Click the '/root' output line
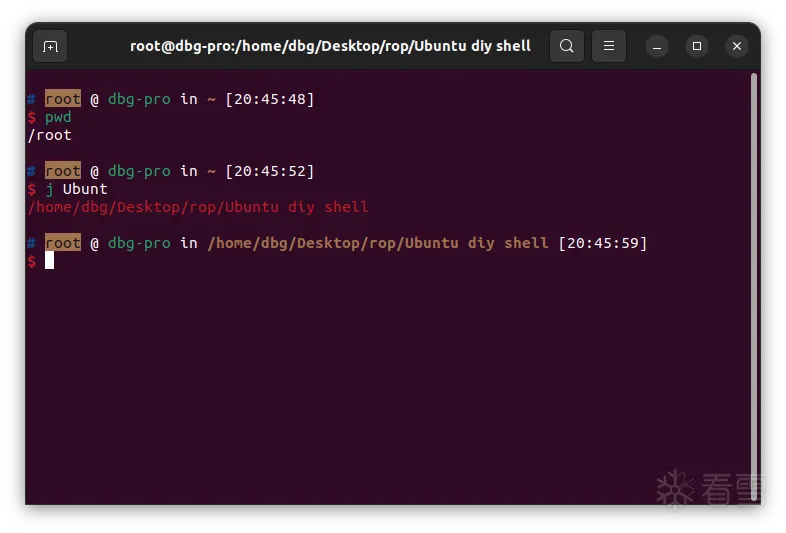 click(50, 135)
